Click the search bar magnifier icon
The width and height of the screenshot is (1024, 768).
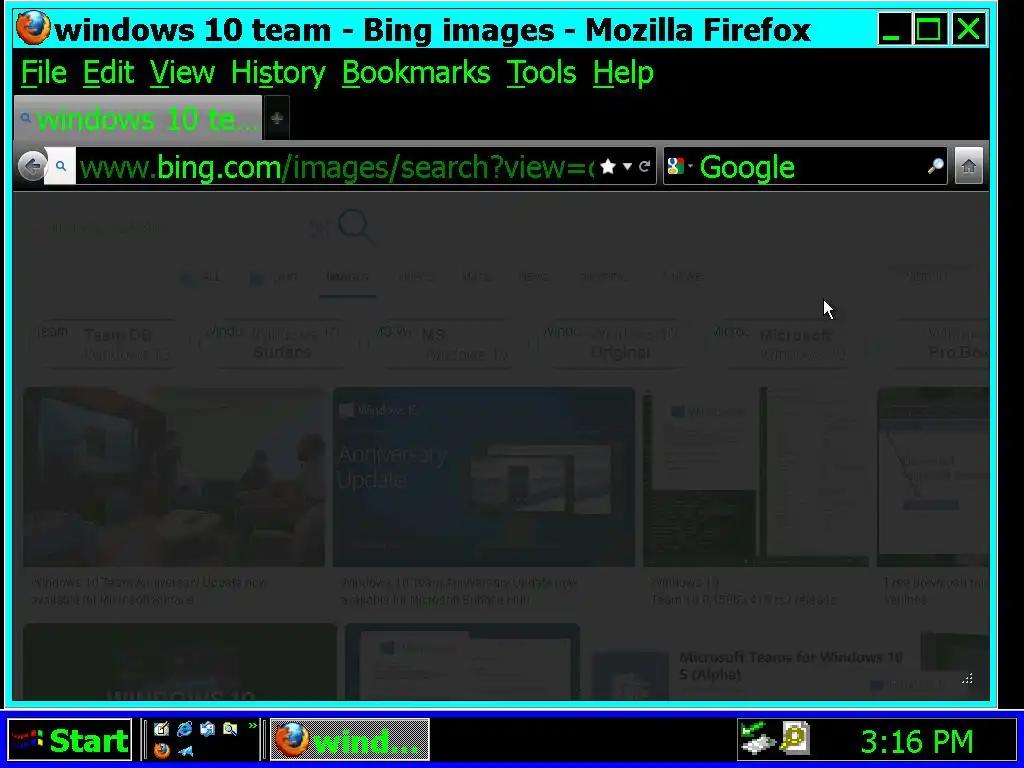935,167
